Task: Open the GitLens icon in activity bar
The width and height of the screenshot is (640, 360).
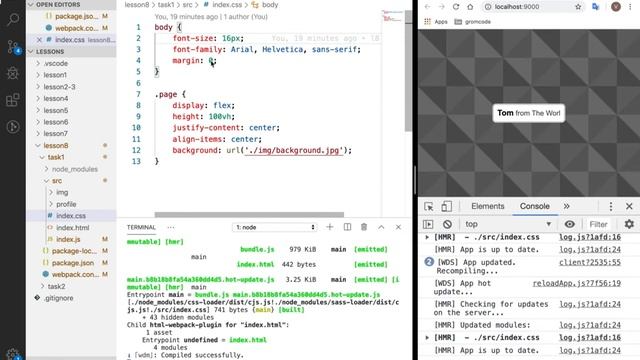Action: click(13, 127)
